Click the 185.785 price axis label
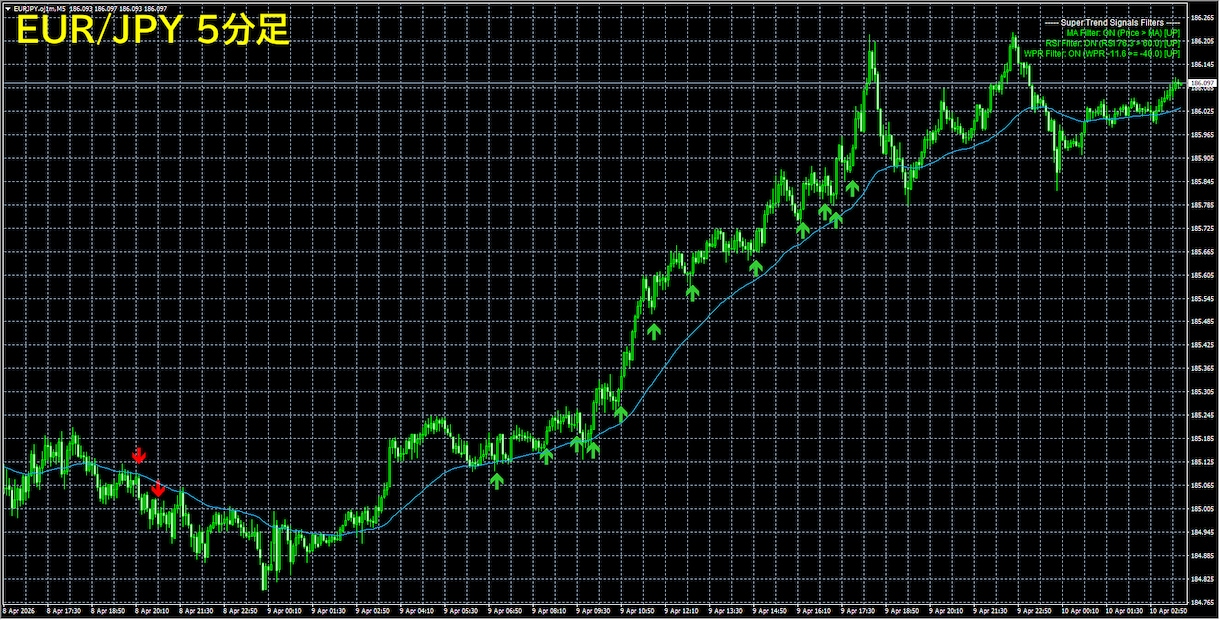The image size is (1220, 620). 1202,206
